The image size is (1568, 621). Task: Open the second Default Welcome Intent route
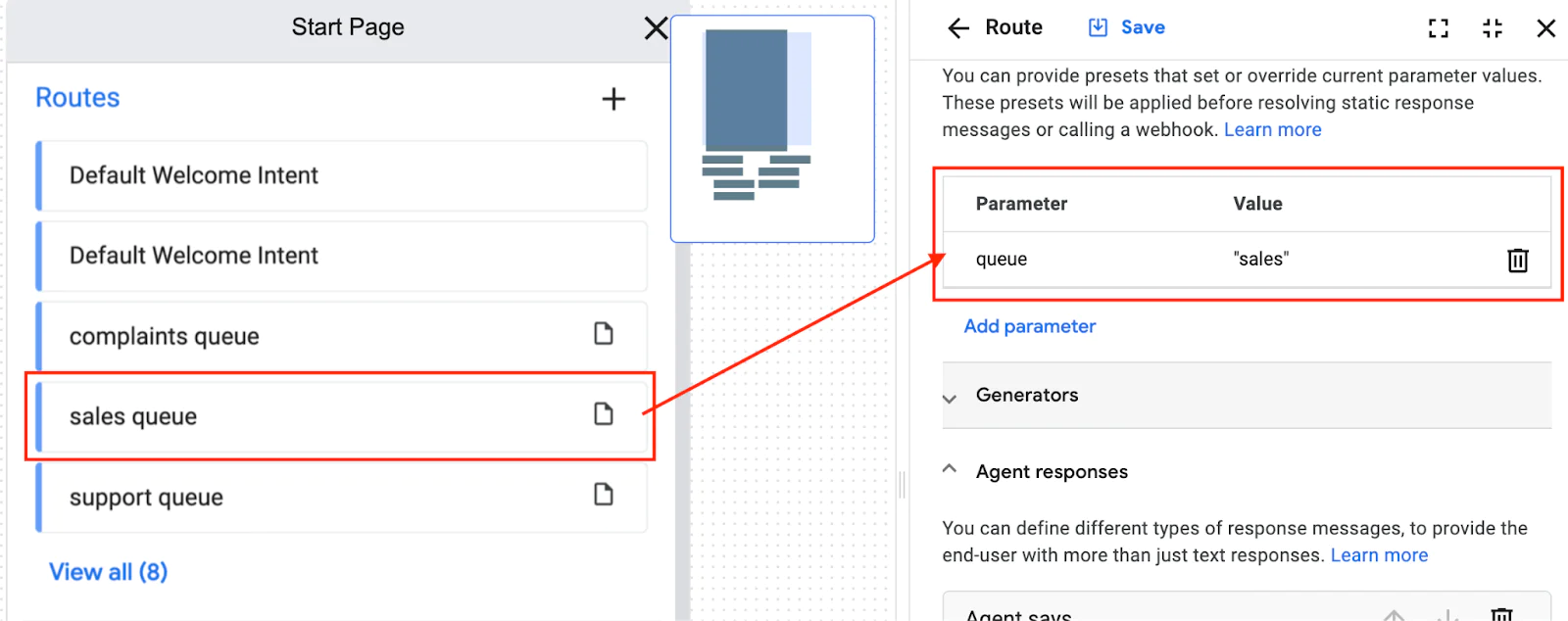342,256
